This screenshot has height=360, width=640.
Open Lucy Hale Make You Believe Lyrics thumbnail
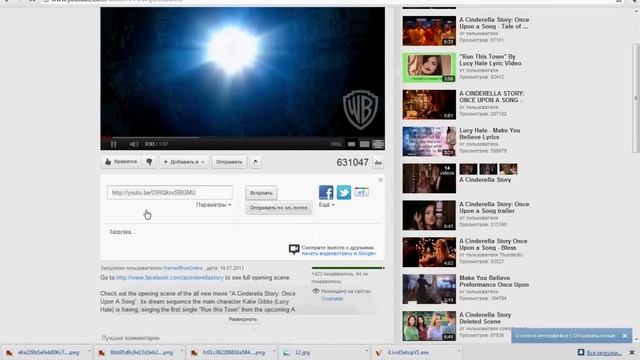click(429, 141)
